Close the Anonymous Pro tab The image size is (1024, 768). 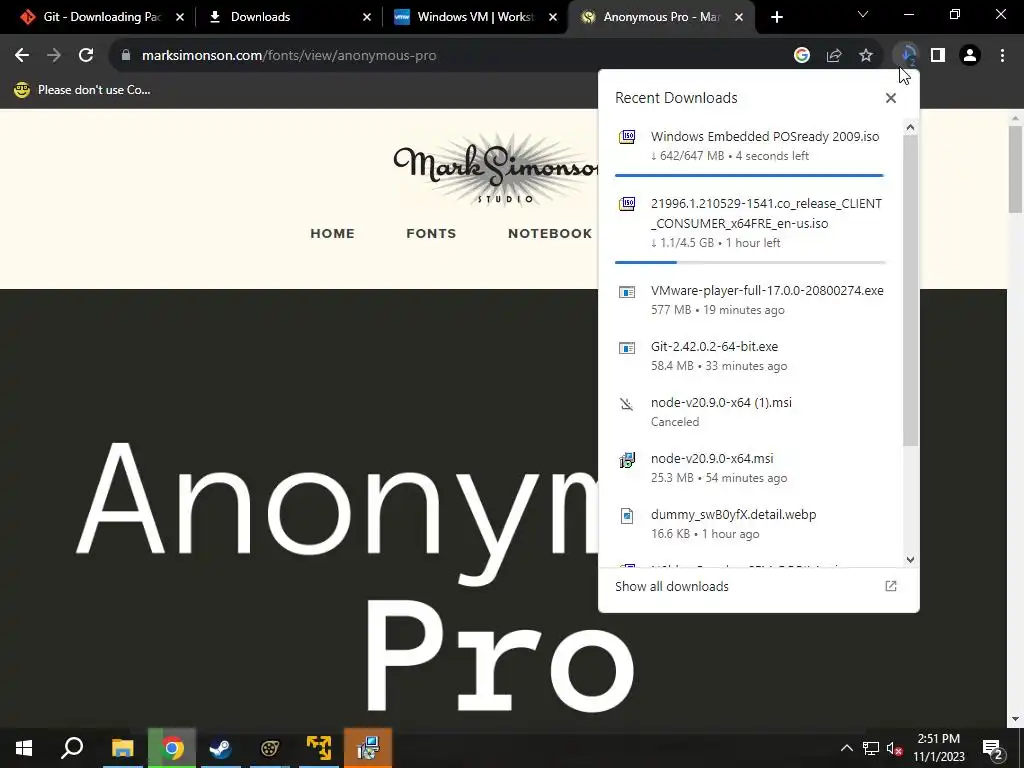click(739, 17)
